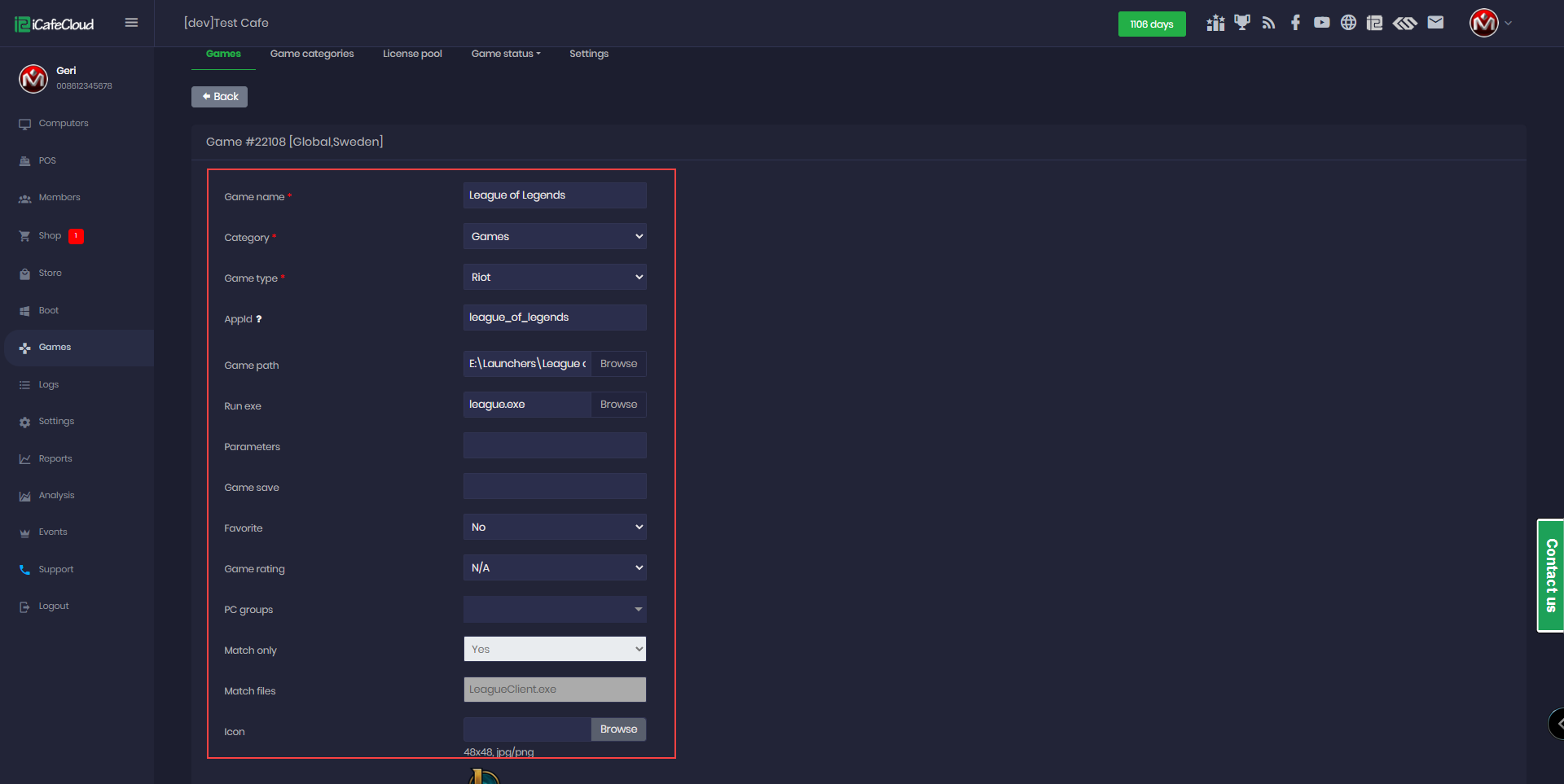Image resolution: width=1564 pixels, height=784 pixels.
Task: Open the PC groups selector
Action: [555, 609]
